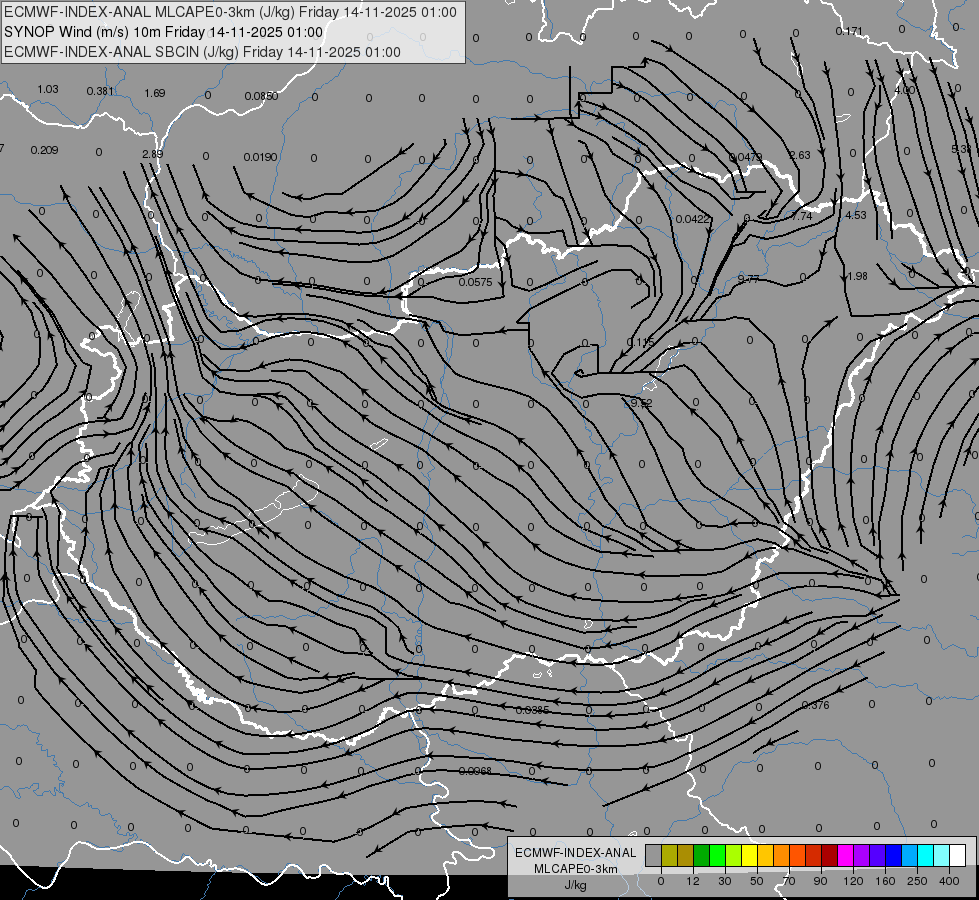Click the ECMWF-INDEX-ANAL legend title

click(x=575, y=853)
